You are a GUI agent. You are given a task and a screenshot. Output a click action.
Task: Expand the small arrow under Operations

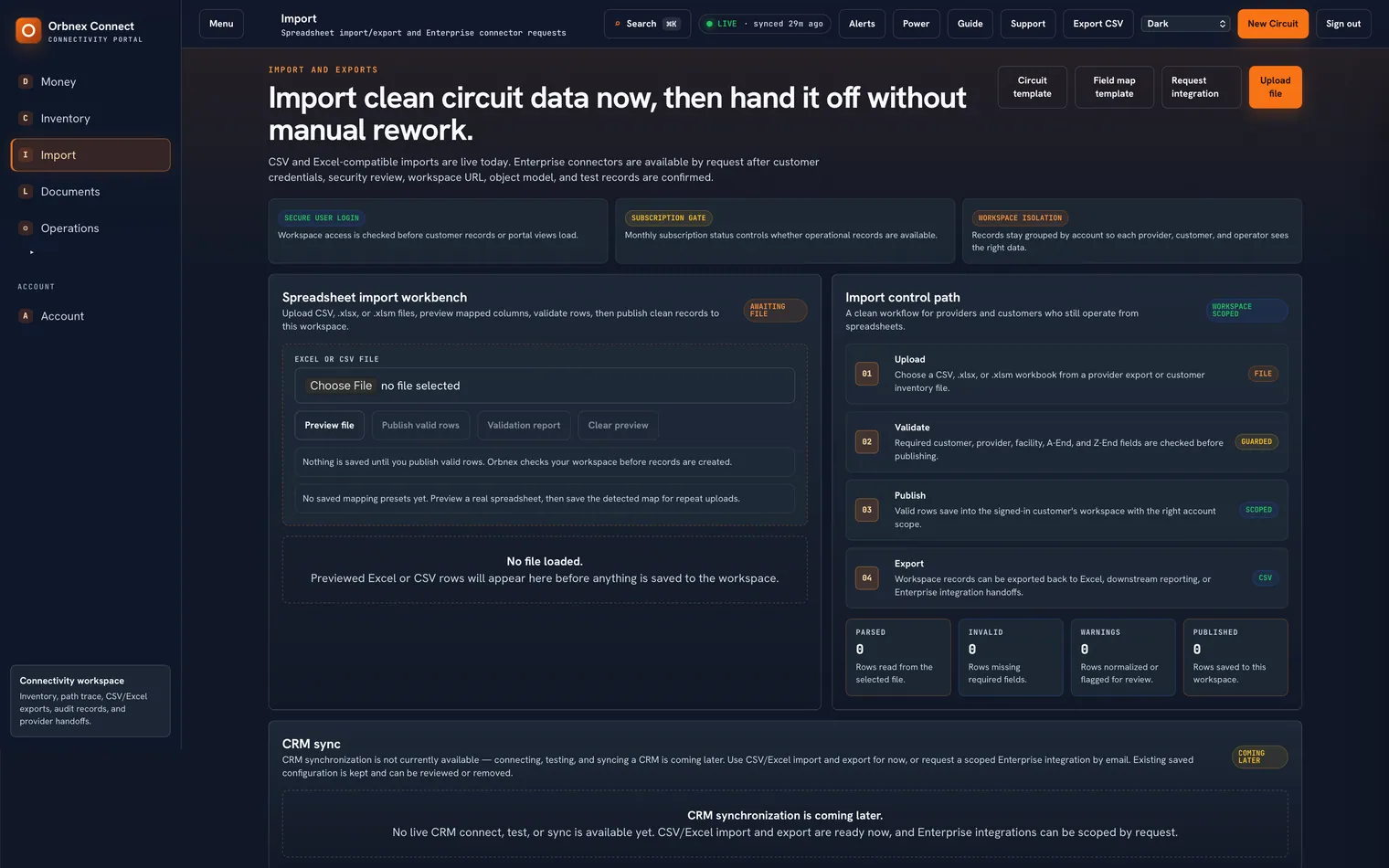tap(32, 252)
